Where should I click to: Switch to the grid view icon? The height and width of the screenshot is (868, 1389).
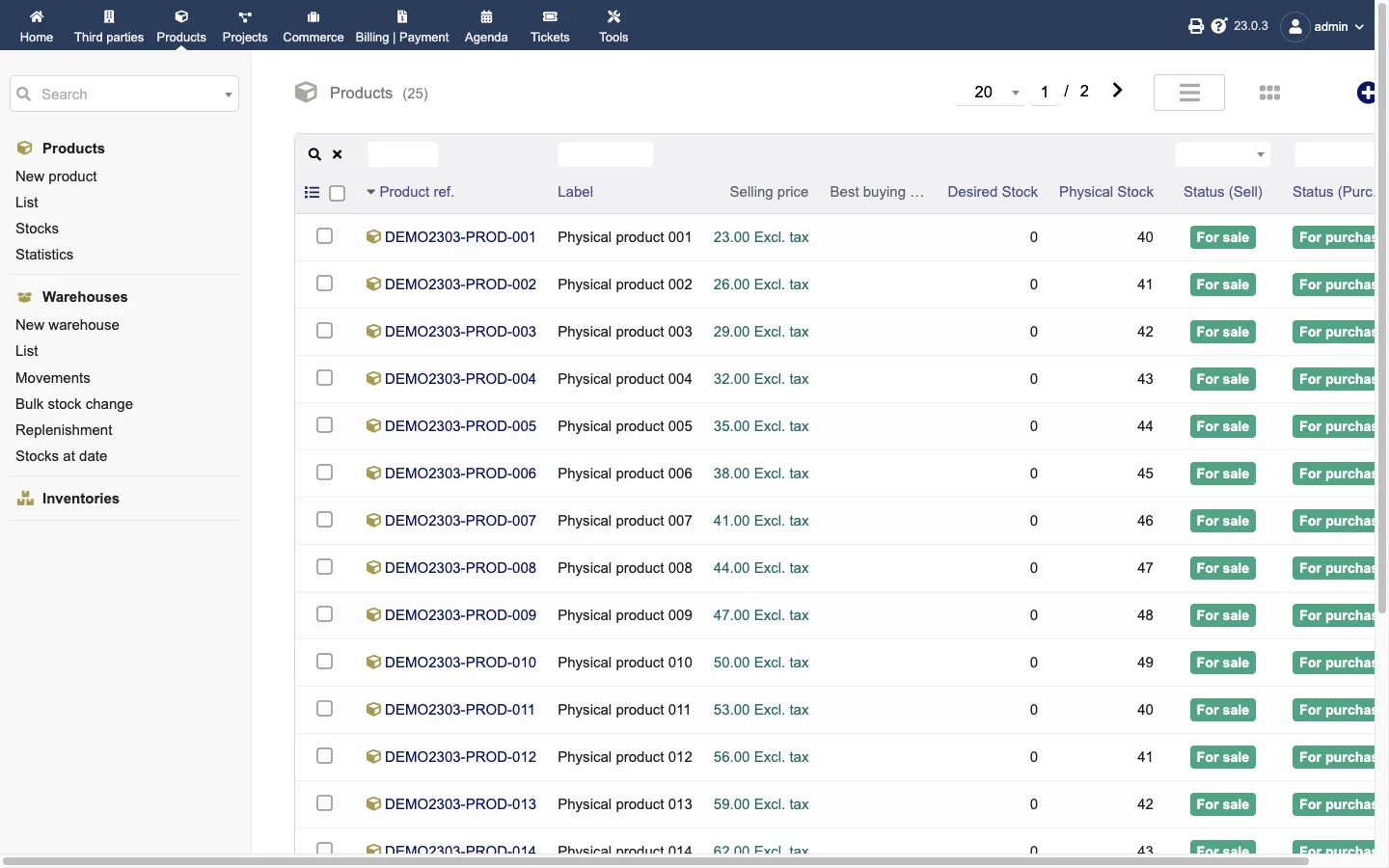(x=1269, y=93)
